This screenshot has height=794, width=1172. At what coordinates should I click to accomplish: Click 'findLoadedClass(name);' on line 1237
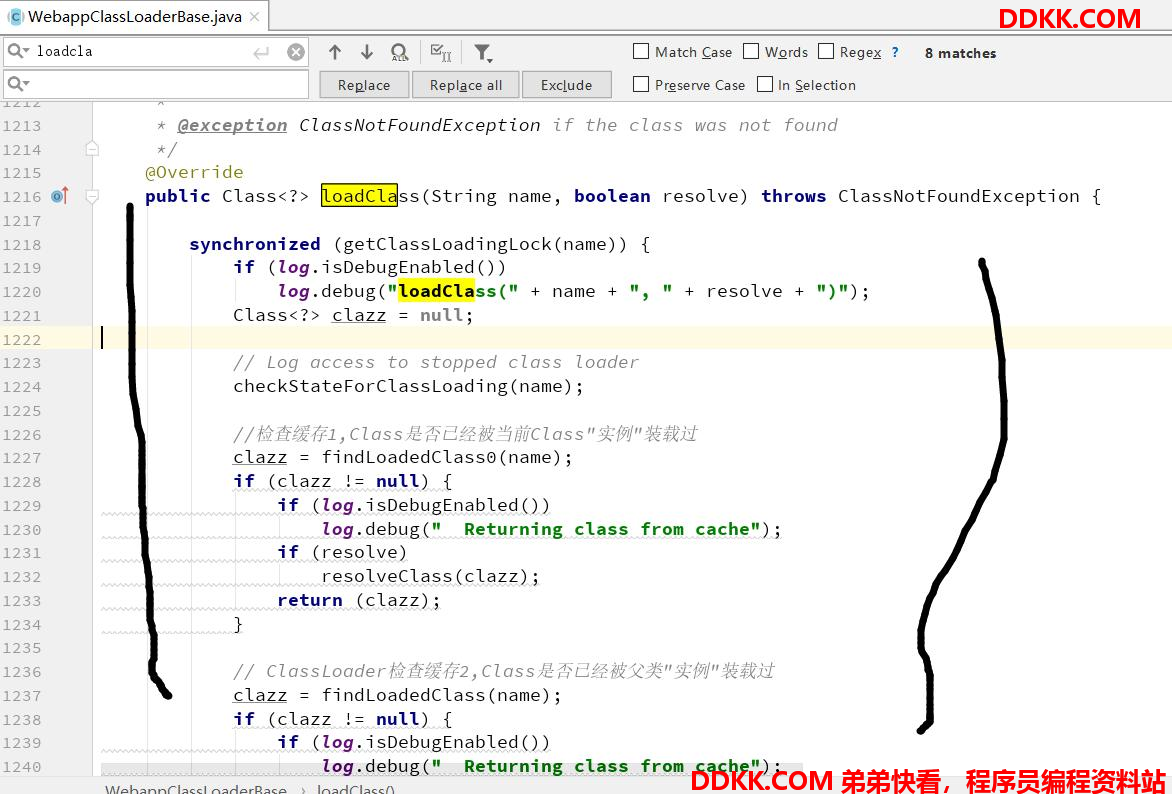[x=442, y=695]
